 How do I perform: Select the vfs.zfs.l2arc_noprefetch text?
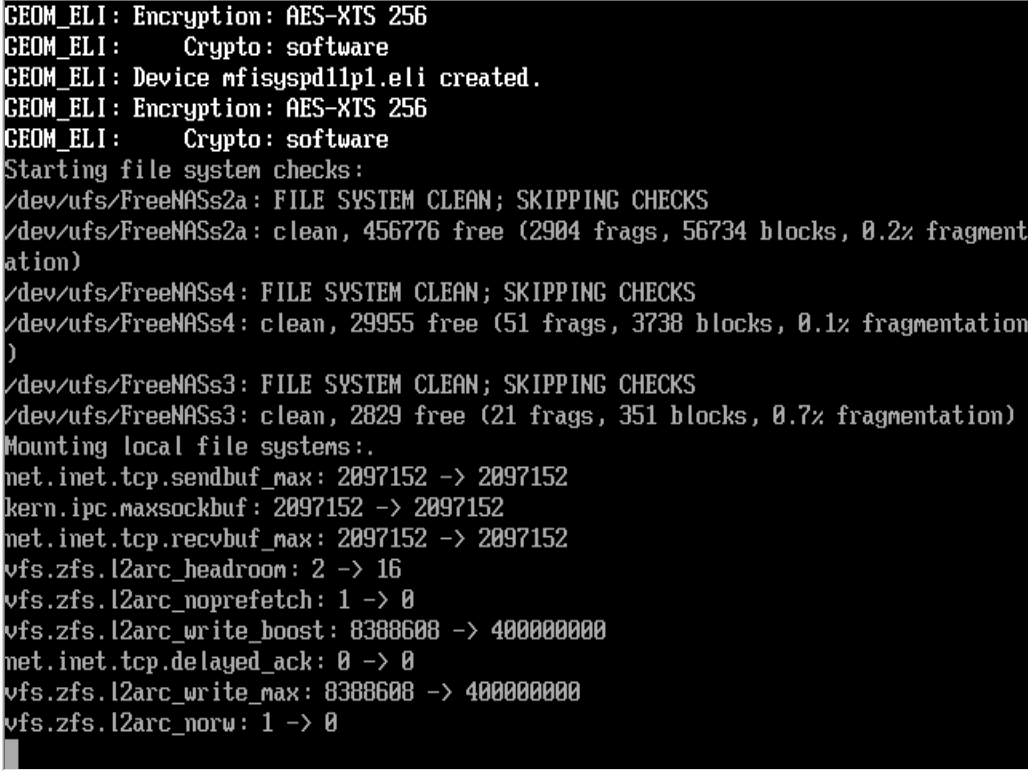[x=156, y=601]
